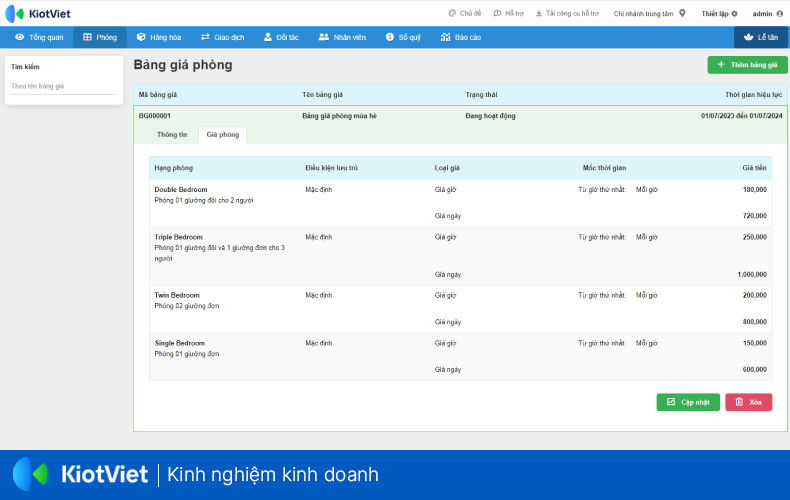
Task: Click the Double Bedroom room type
Action: click(x=181, y=190)
